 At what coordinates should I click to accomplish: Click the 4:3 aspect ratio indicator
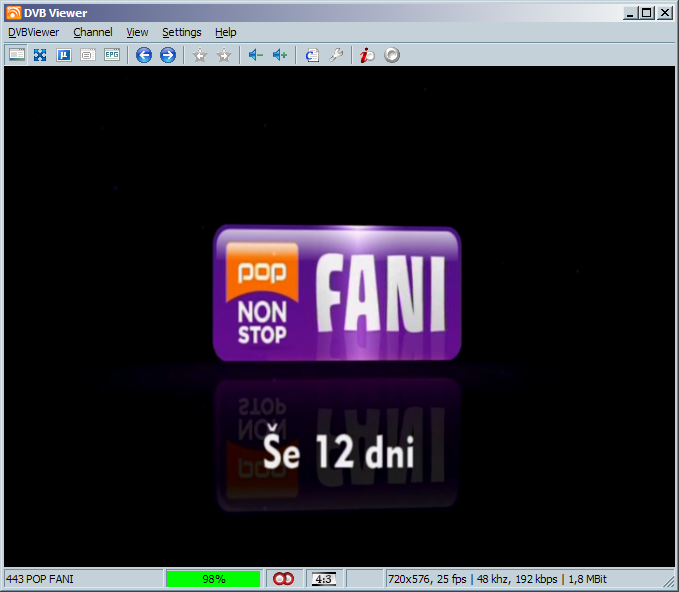tap(323, 579)
